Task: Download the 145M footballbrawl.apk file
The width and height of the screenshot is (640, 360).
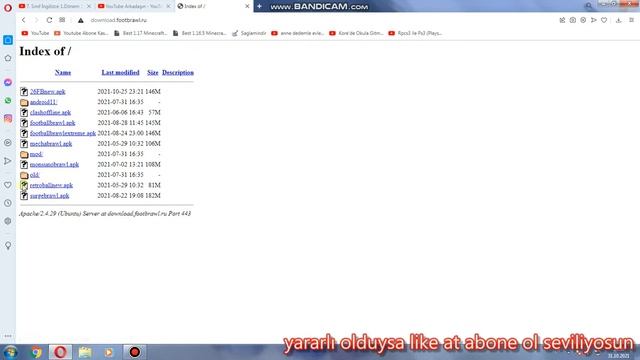Action: coord(52,123)
